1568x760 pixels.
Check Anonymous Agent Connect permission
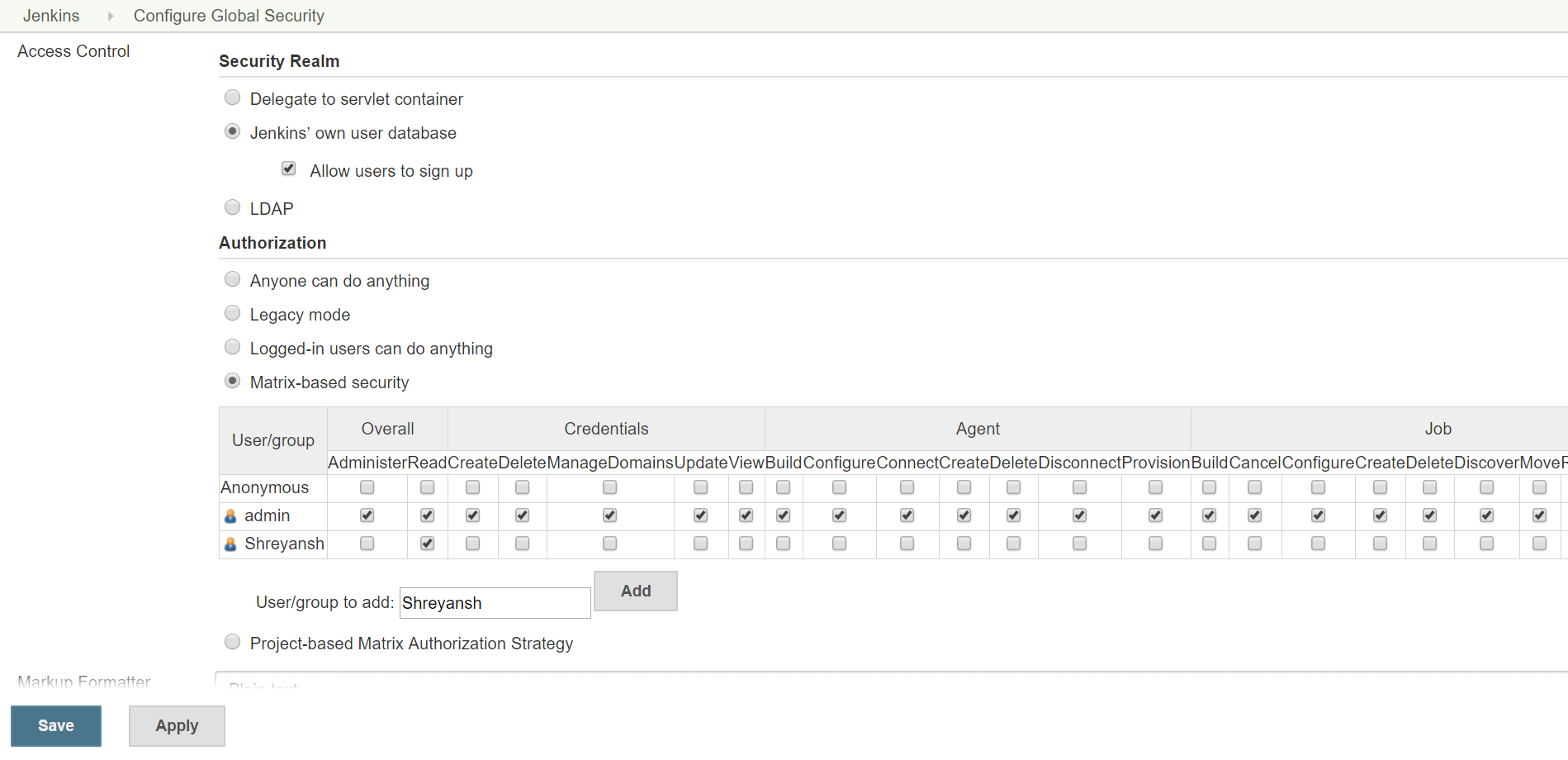tap(907, 487)
